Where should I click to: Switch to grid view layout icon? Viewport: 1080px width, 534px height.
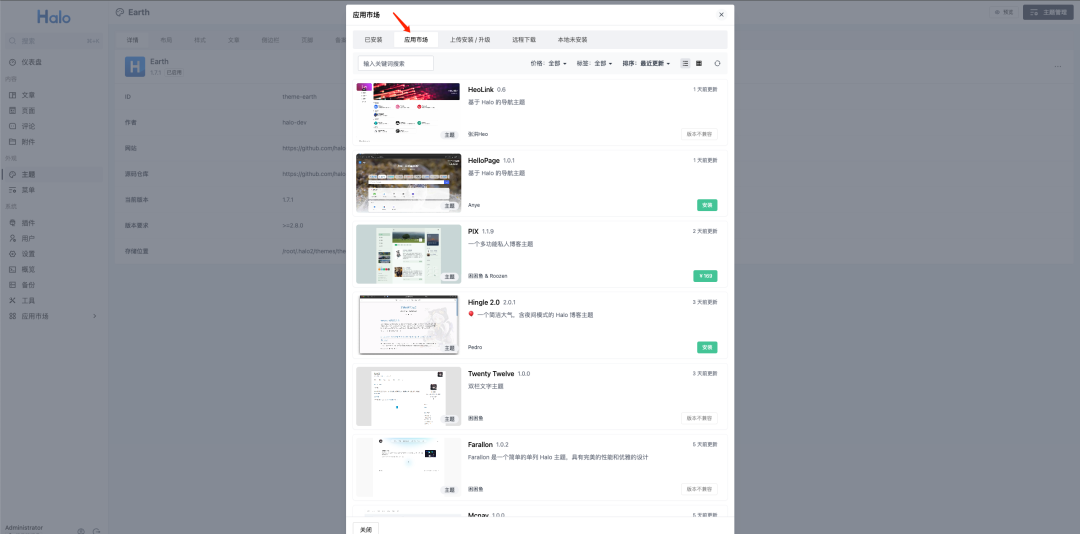tap(698, 63)
